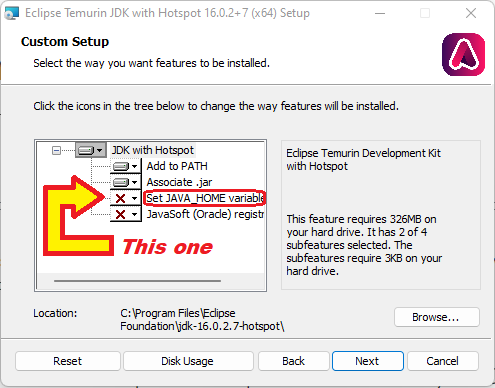Click the feature tree horizontal scrollbar
The height and width of the screenshot is (388, 495).
point(137,281)
